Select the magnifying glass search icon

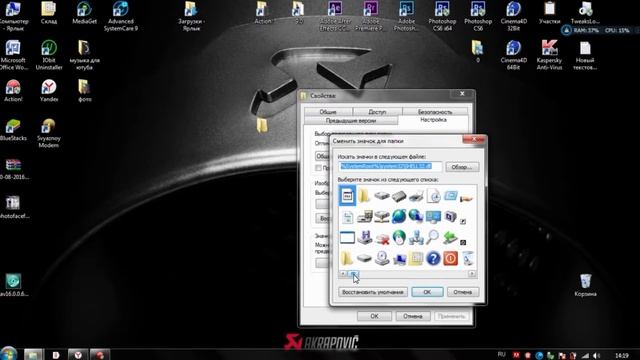[433, 237]
